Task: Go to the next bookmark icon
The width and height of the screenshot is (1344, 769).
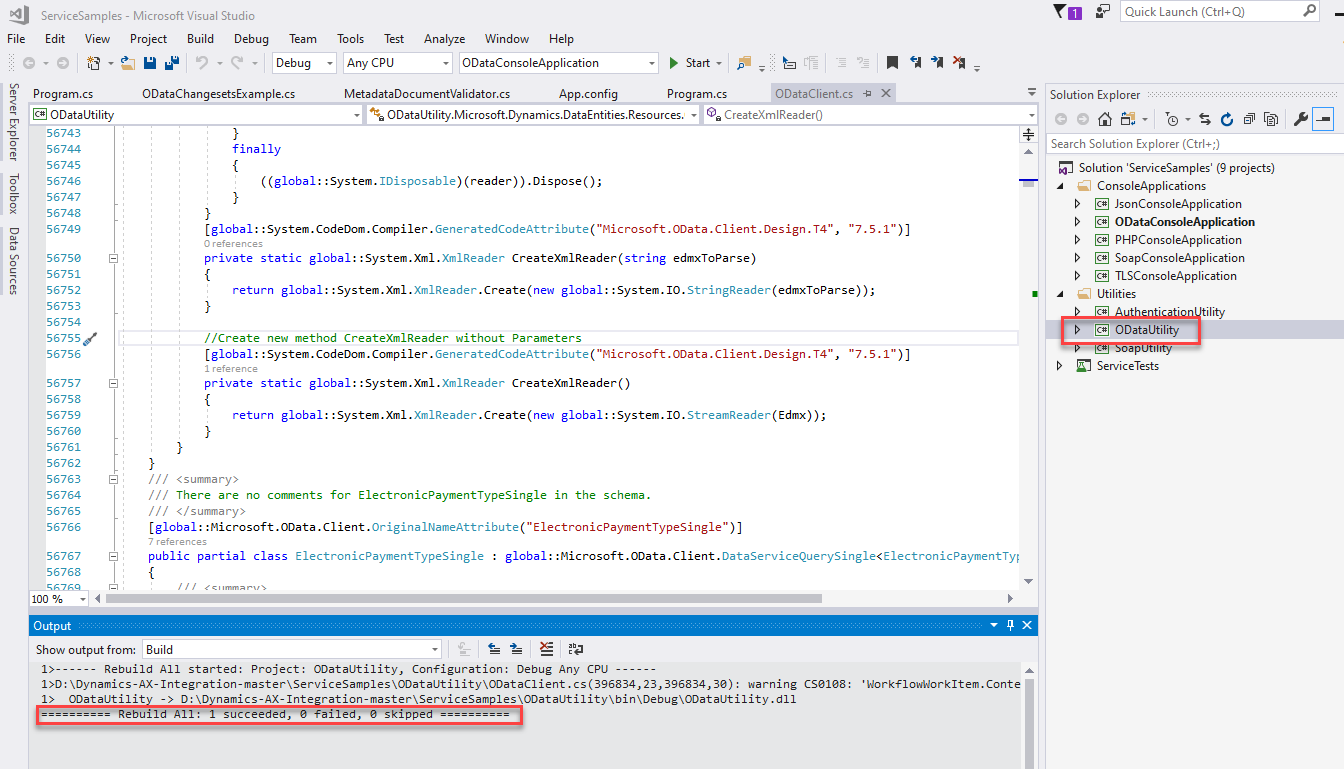Action: 937,63
